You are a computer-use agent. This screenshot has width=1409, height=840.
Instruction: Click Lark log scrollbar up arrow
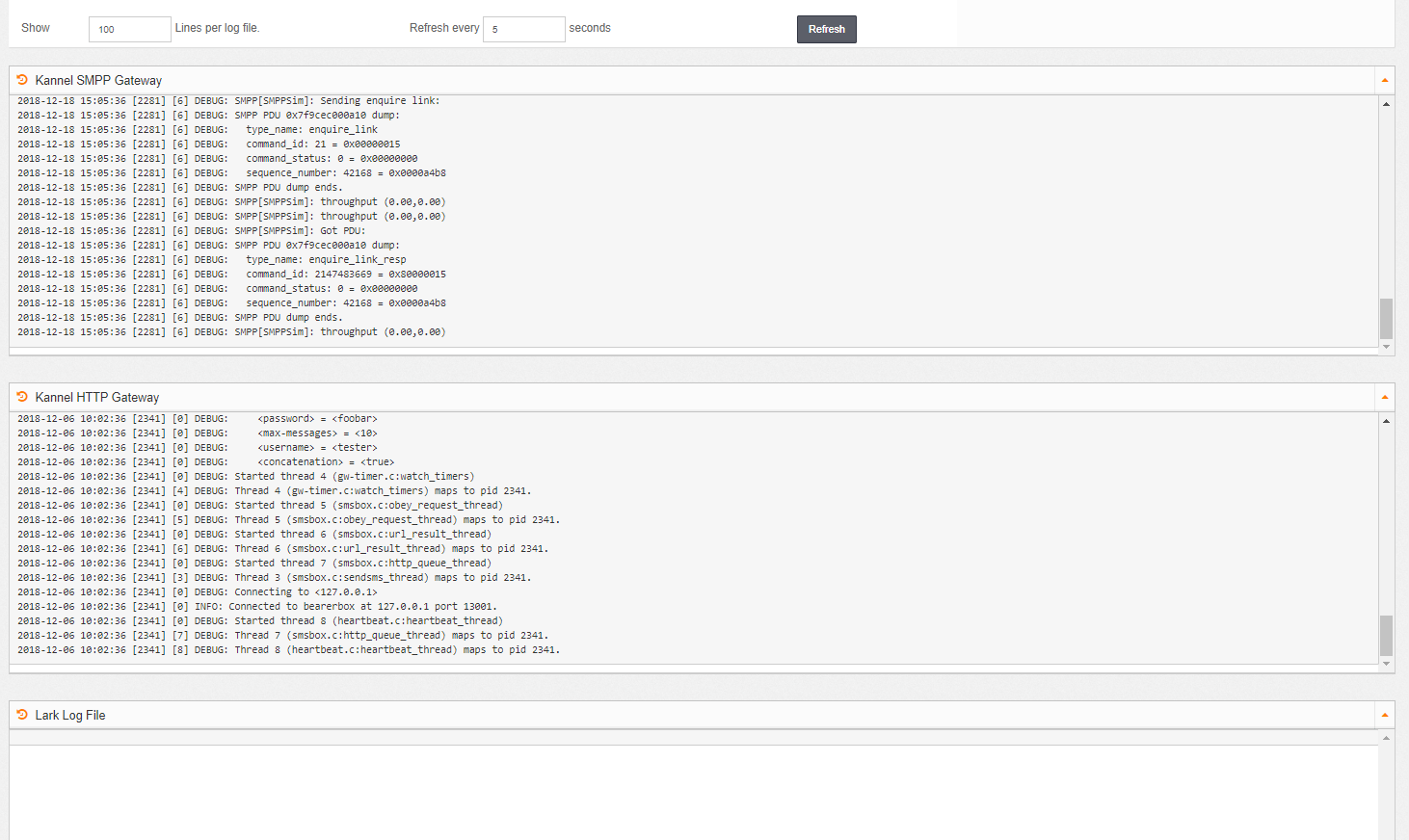click(x=1386, y=738)
